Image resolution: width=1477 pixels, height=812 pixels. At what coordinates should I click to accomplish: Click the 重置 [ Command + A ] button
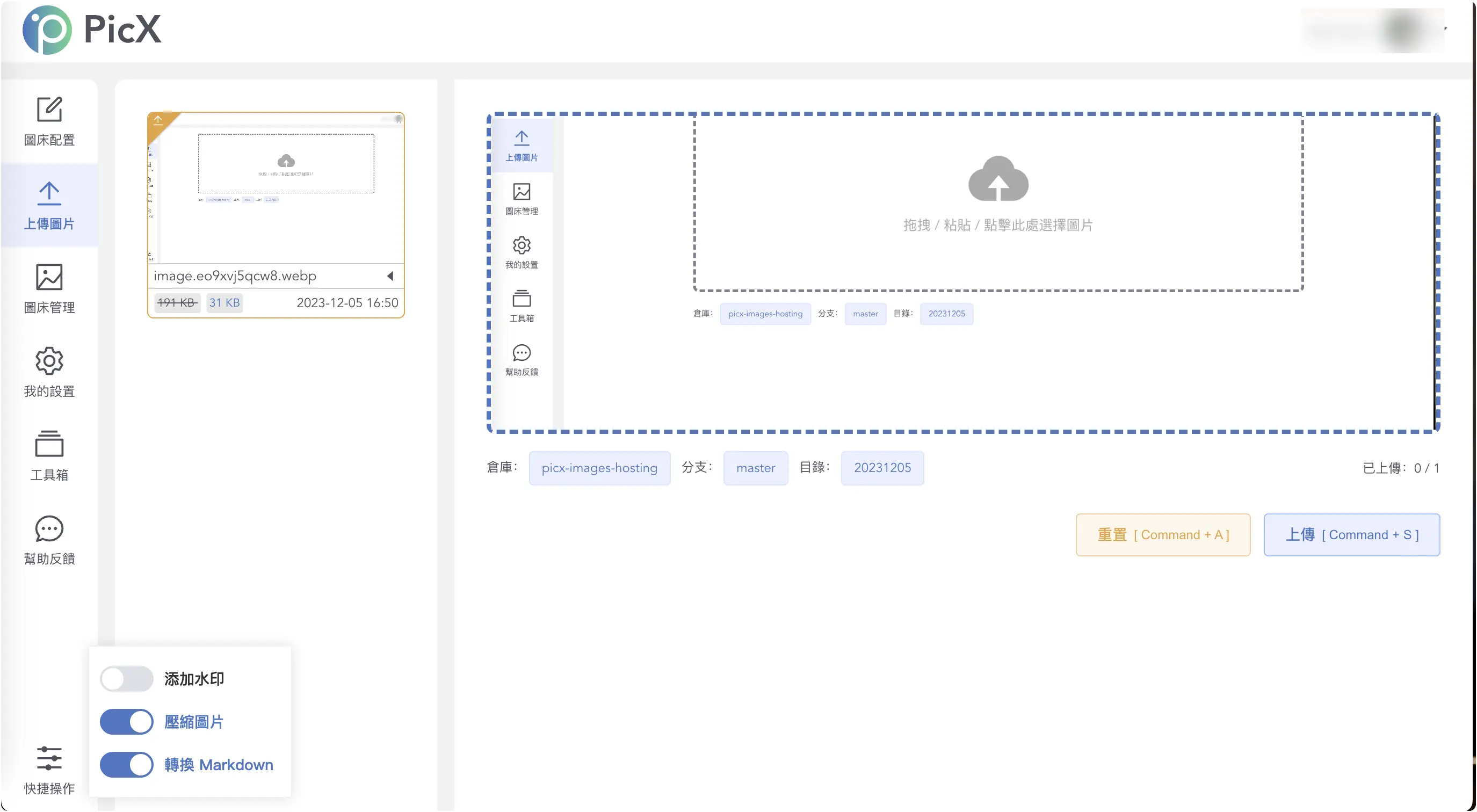(1163, 534)
